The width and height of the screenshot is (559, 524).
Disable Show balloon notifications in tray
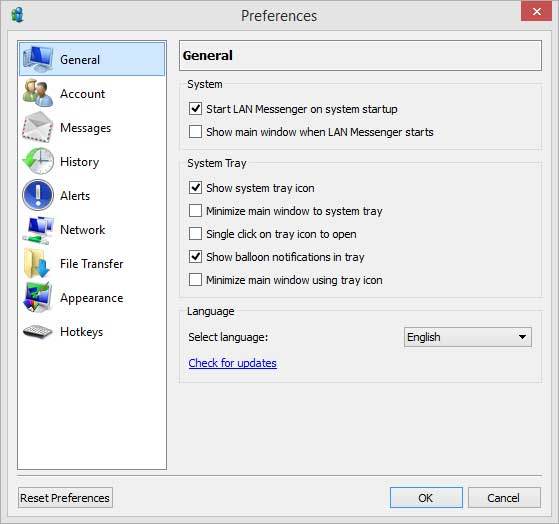pos(195,257)
